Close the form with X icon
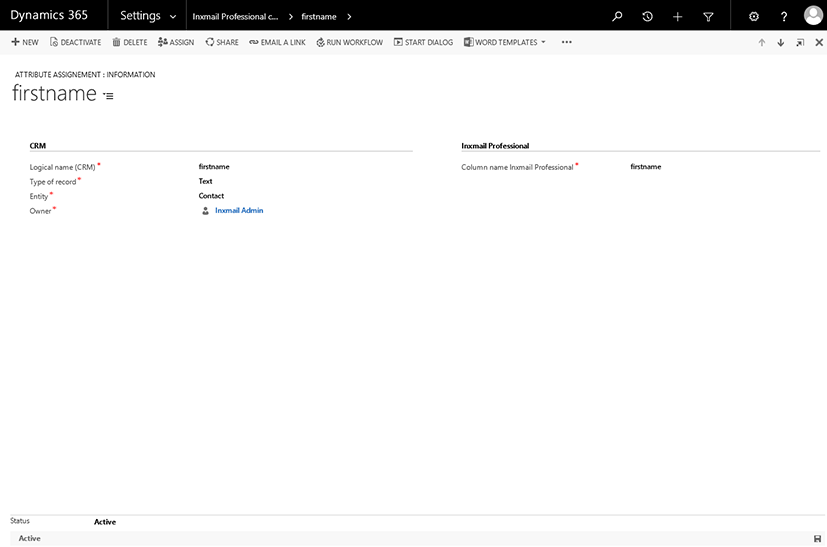 click(x=819, y=43)
